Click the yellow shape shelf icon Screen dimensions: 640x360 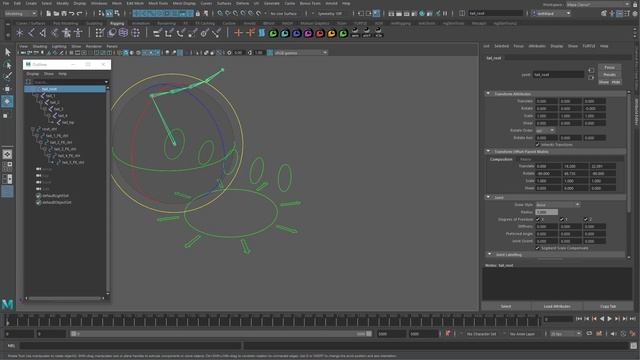tap(331, 33)
